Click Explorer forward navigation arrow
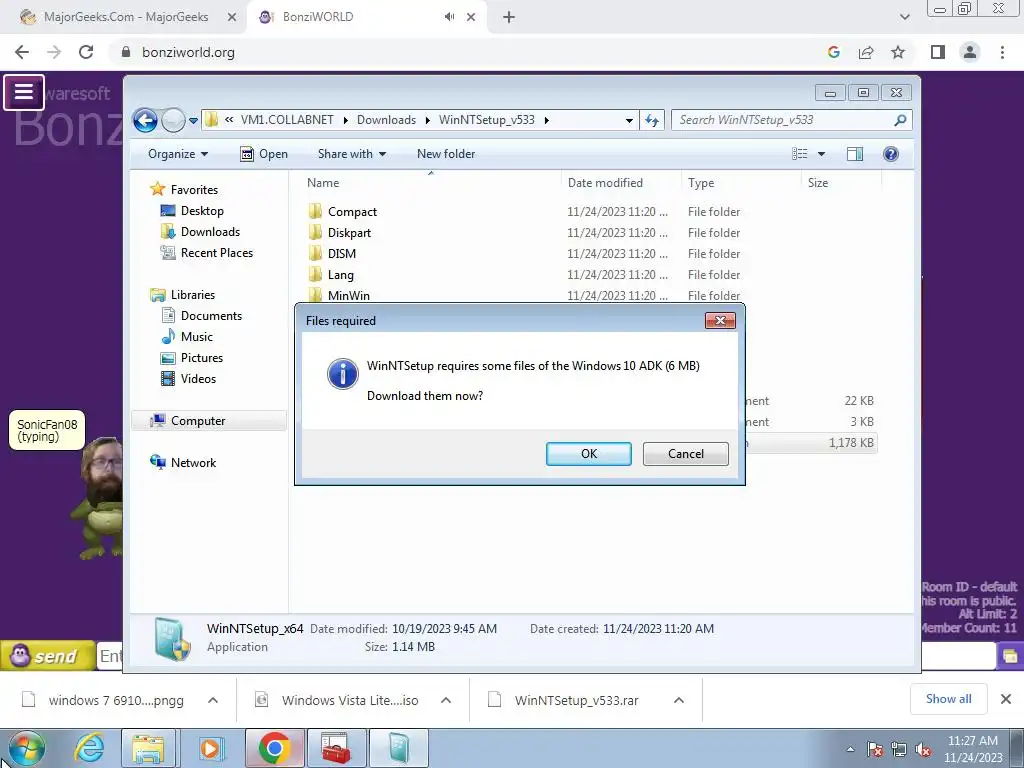1024x768 pixels. coord(173,120)
